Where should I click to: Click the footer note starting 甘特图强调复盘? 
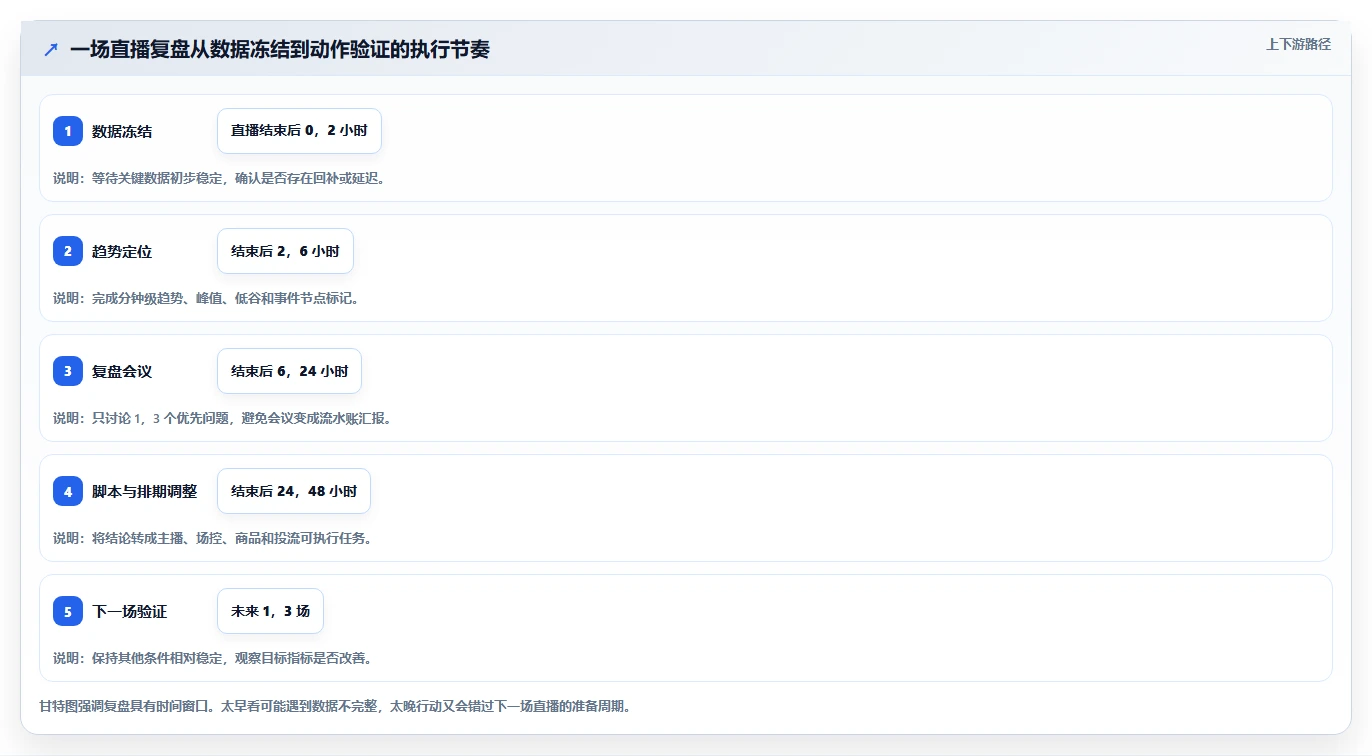click(x=335, y=706)
